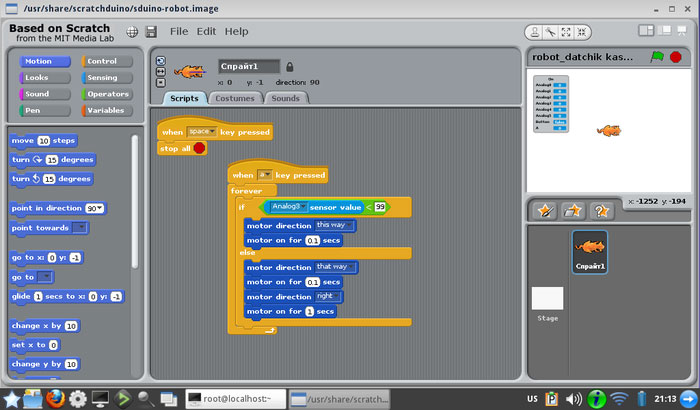The height and width of the screenshot is (410, 700).
Task: Click the turn clockwise 15 degrees block
Action: pos(53,160)
